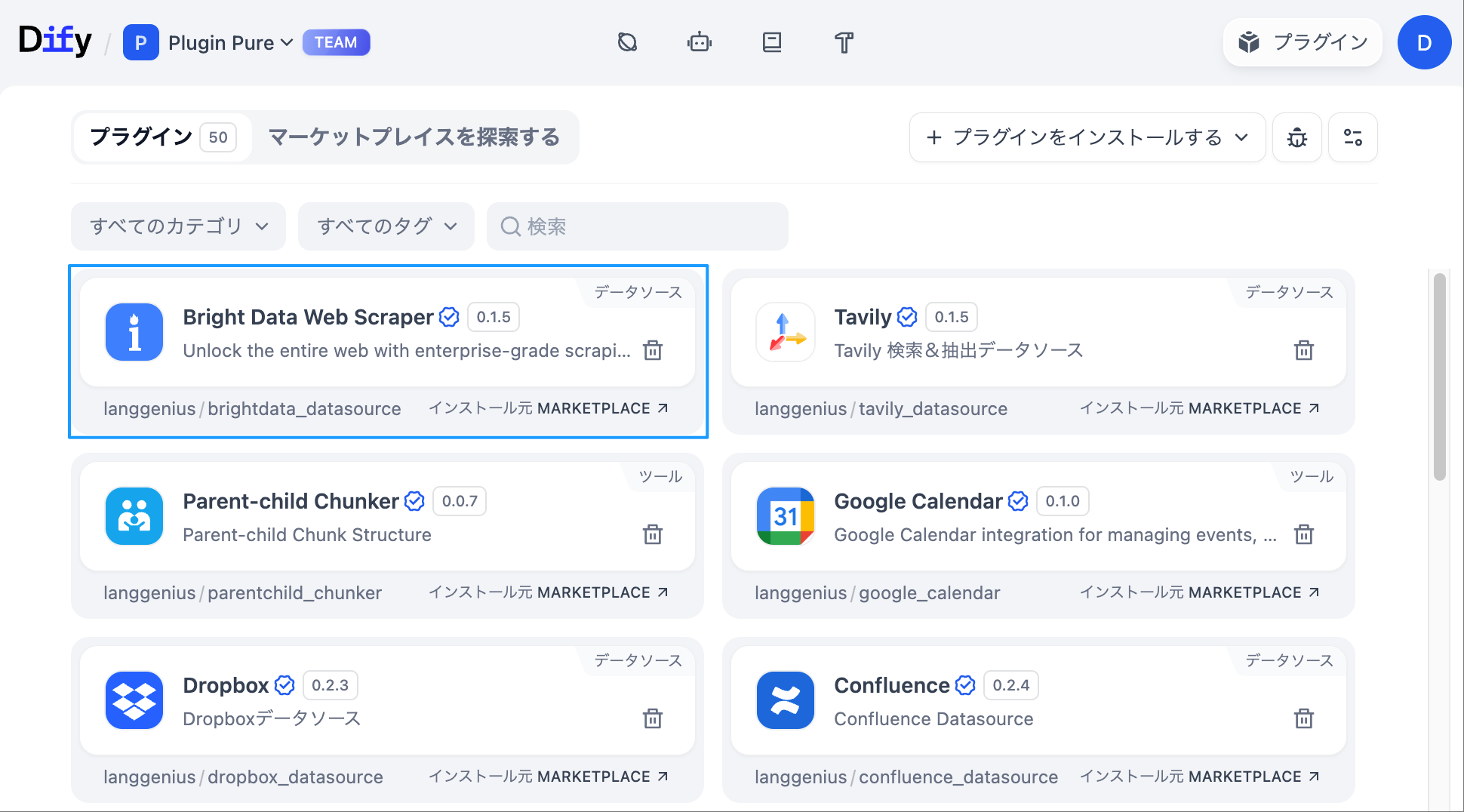Click verified badge next to Google Calendar

click(1018, 501)
